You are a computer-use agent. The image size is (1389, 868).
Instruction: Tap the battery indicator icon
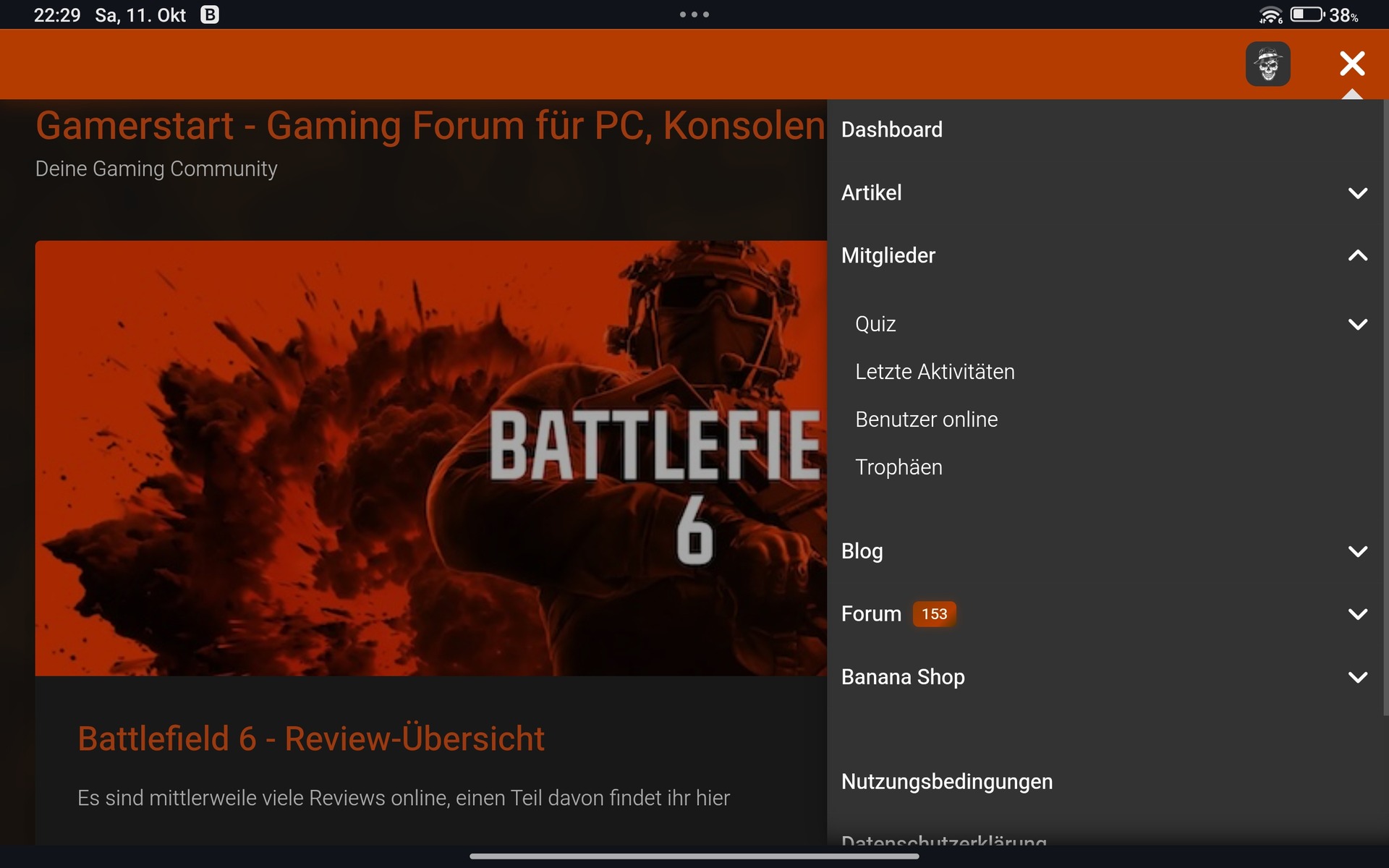(1307, 15)
